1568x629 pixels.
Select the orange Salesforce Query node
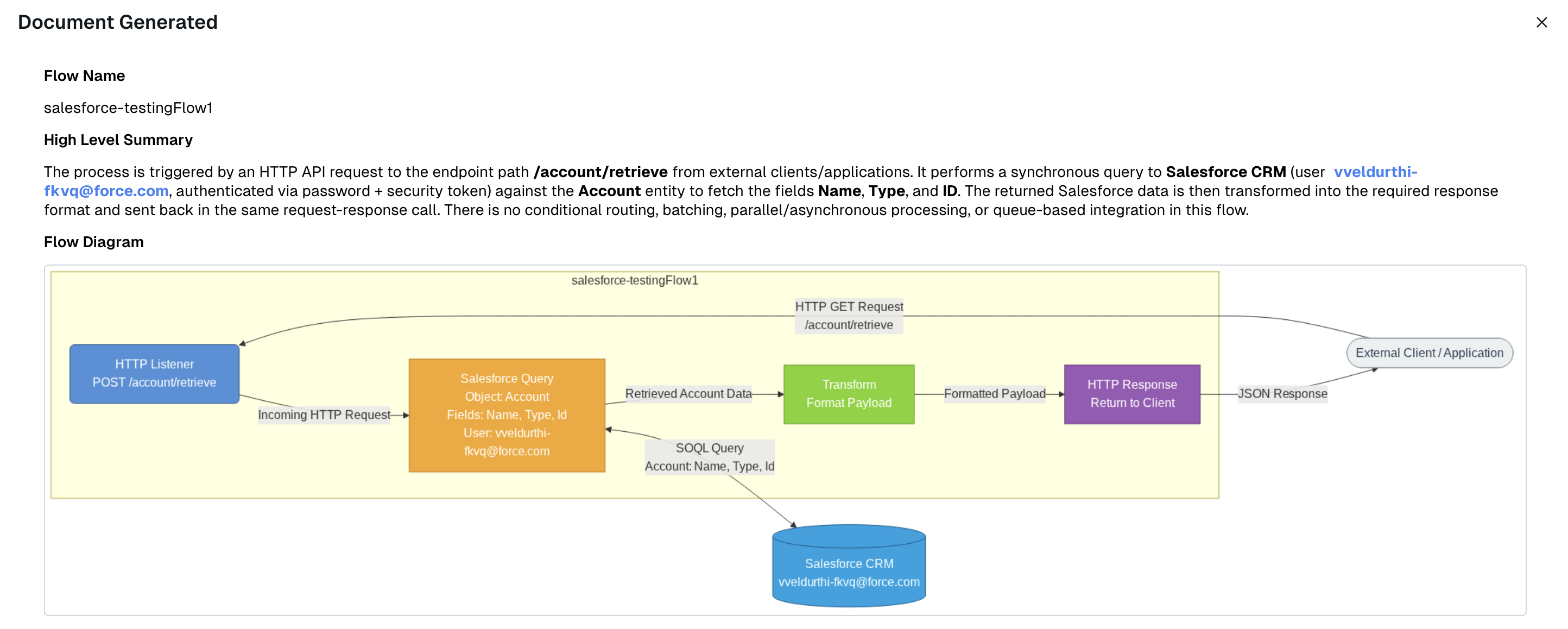[x=507, y=414]
